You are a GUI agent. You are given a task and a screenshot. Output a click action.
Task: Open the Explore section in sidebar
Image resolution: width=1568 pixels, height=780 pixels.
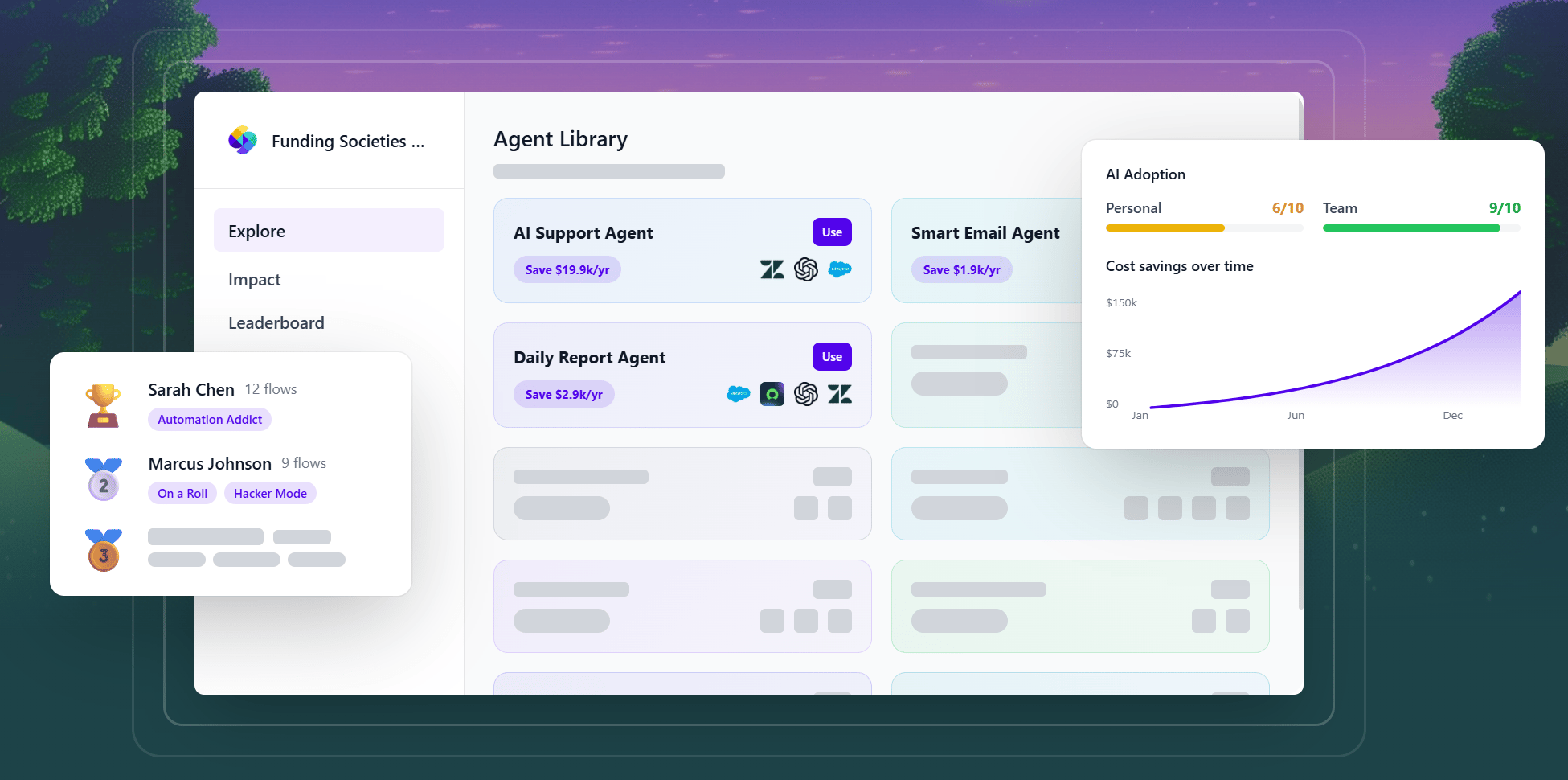[329, 231]
